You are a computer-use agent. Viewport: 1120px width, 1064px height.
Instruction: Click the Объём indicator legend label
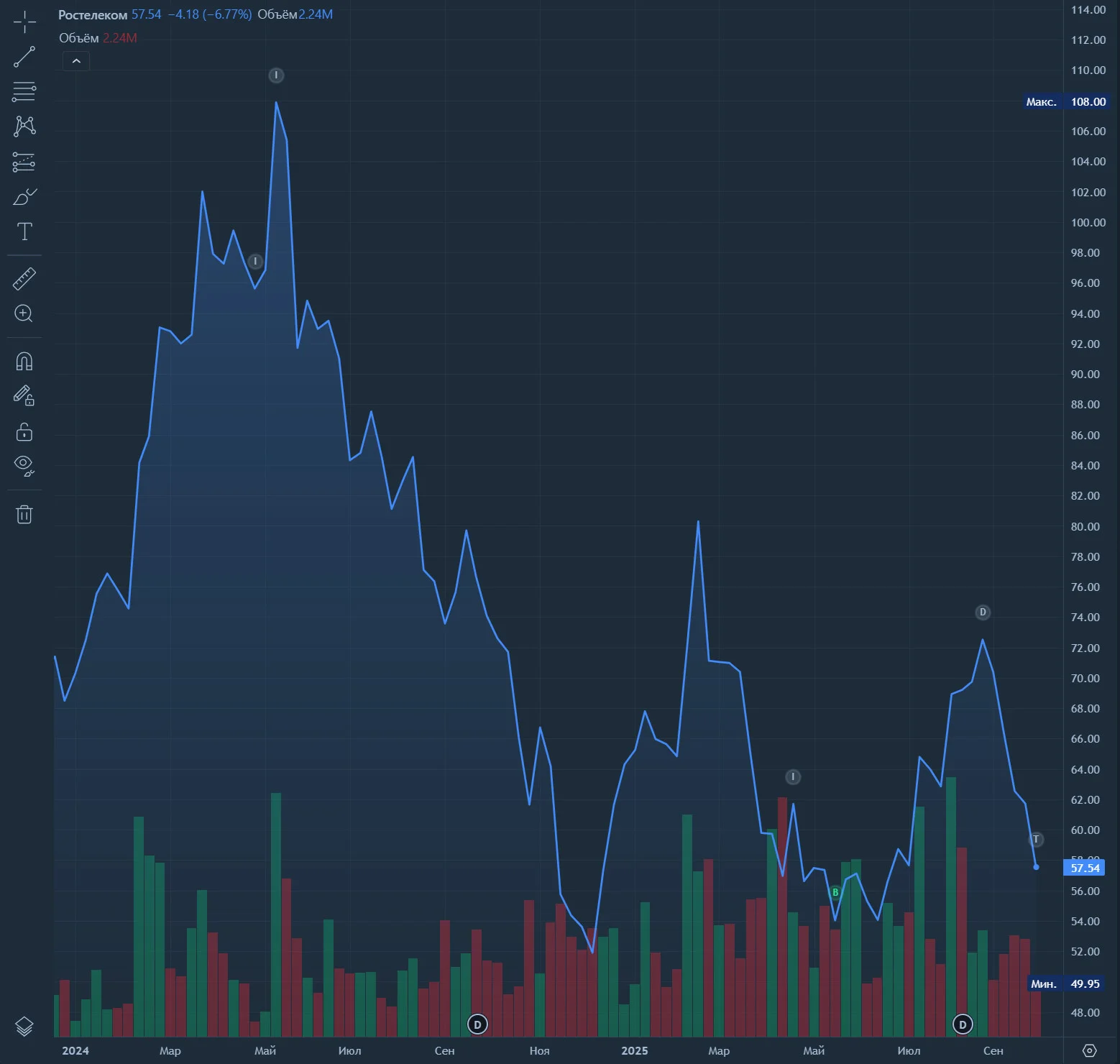coord(78,38)
